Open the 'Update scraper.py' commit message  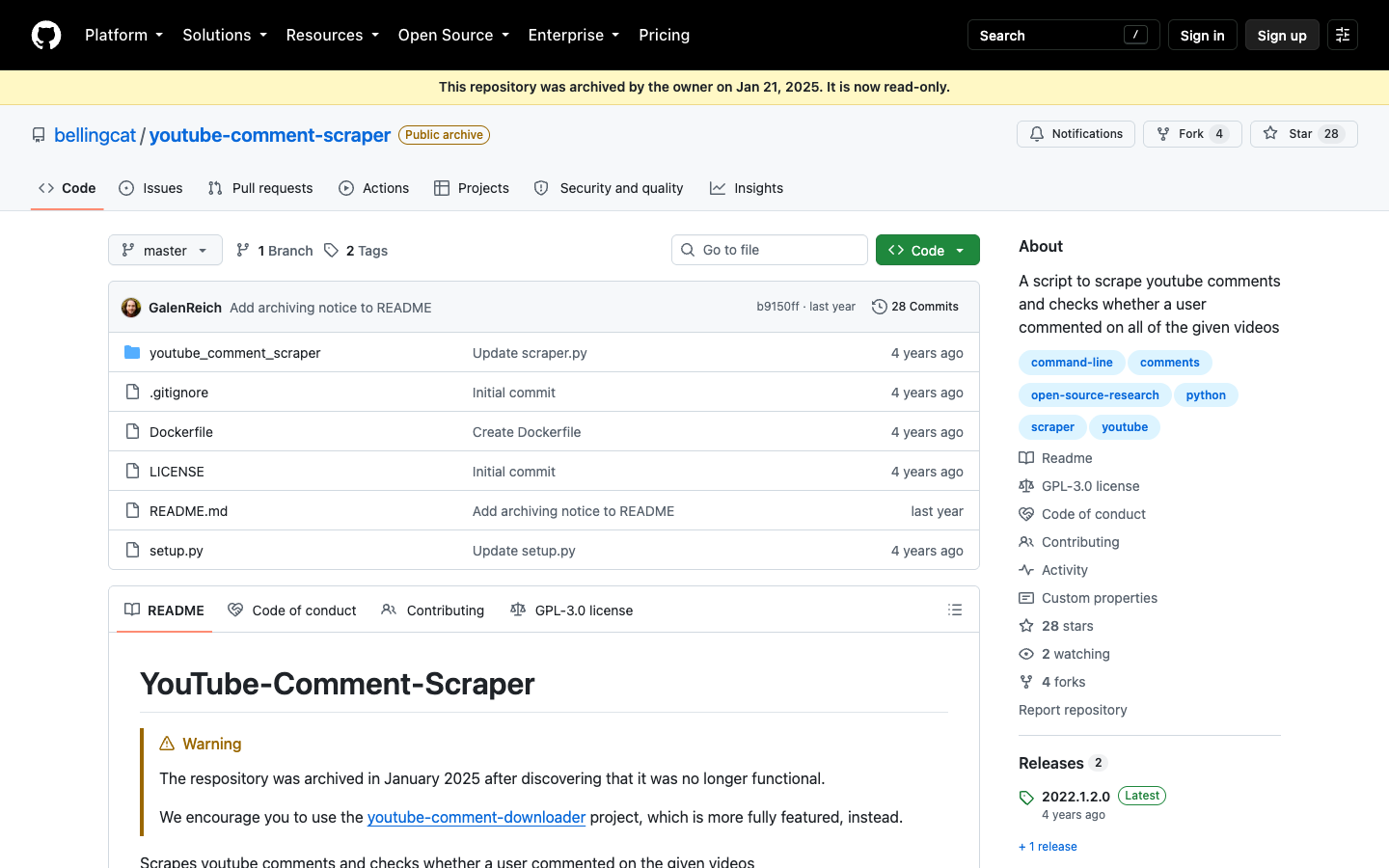pyautogui.click(x=530, y=353)
